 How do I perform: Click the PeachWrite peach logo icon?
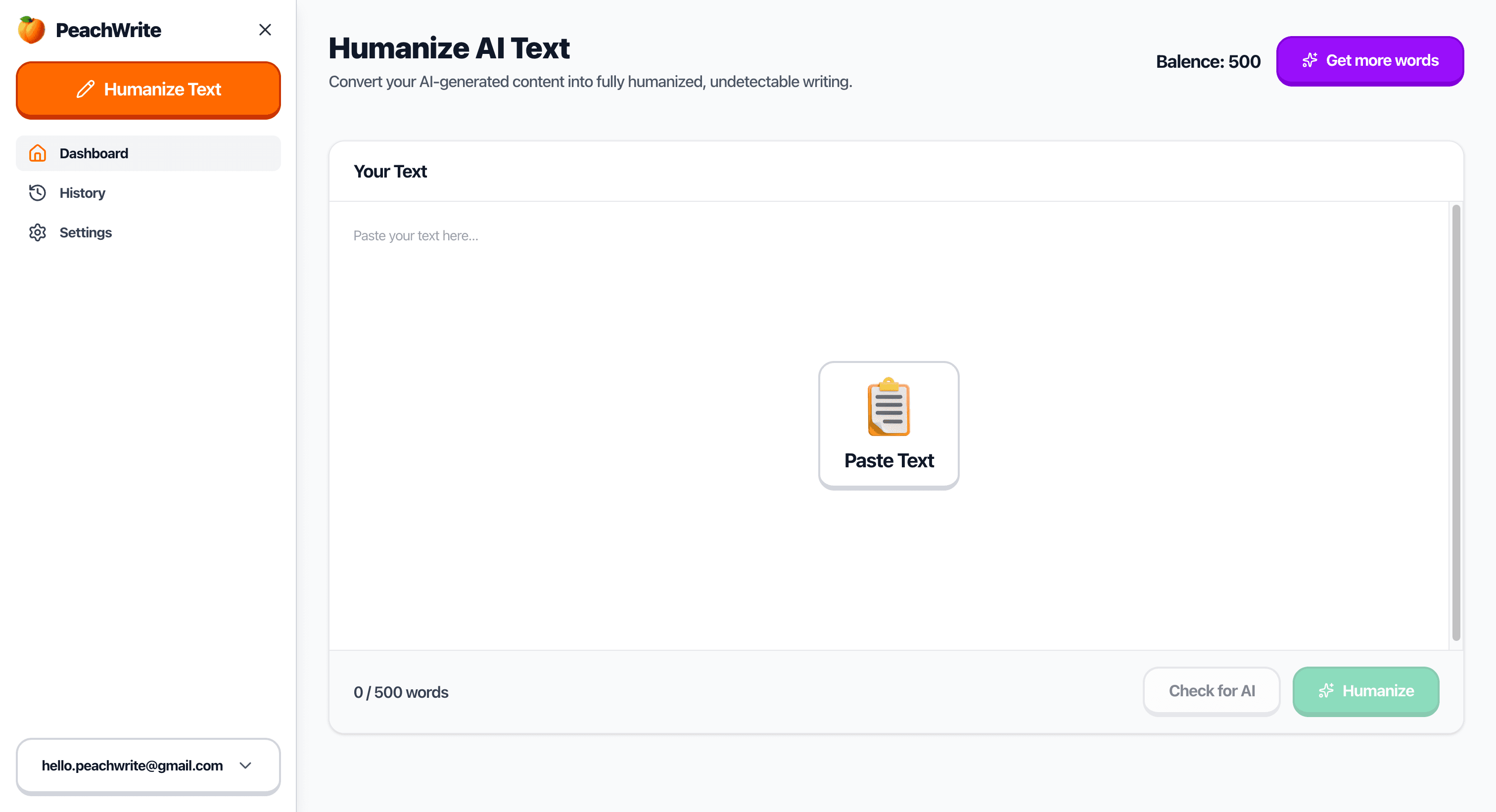point(31,30)
